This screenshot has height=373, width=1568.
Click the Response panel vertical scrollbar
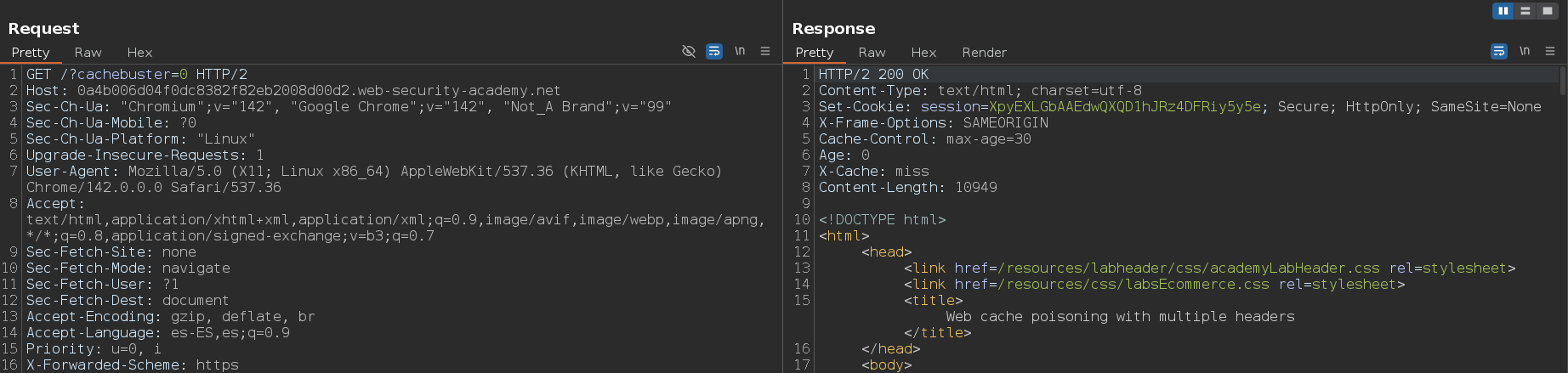pyautogui.click(x=1563, y=81)
